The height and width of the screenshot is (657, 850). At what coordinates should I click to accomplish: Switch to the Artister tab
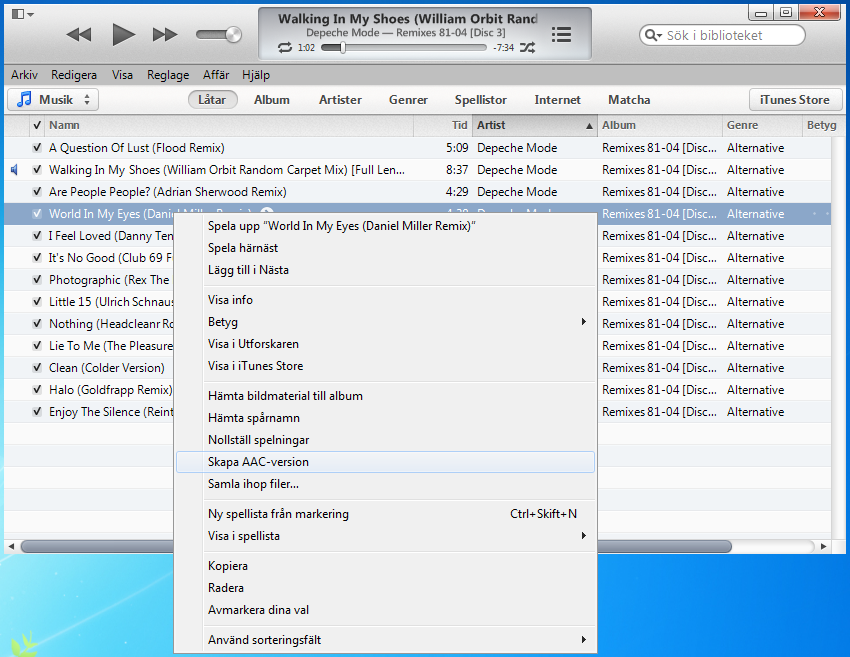tap(340, 100)
